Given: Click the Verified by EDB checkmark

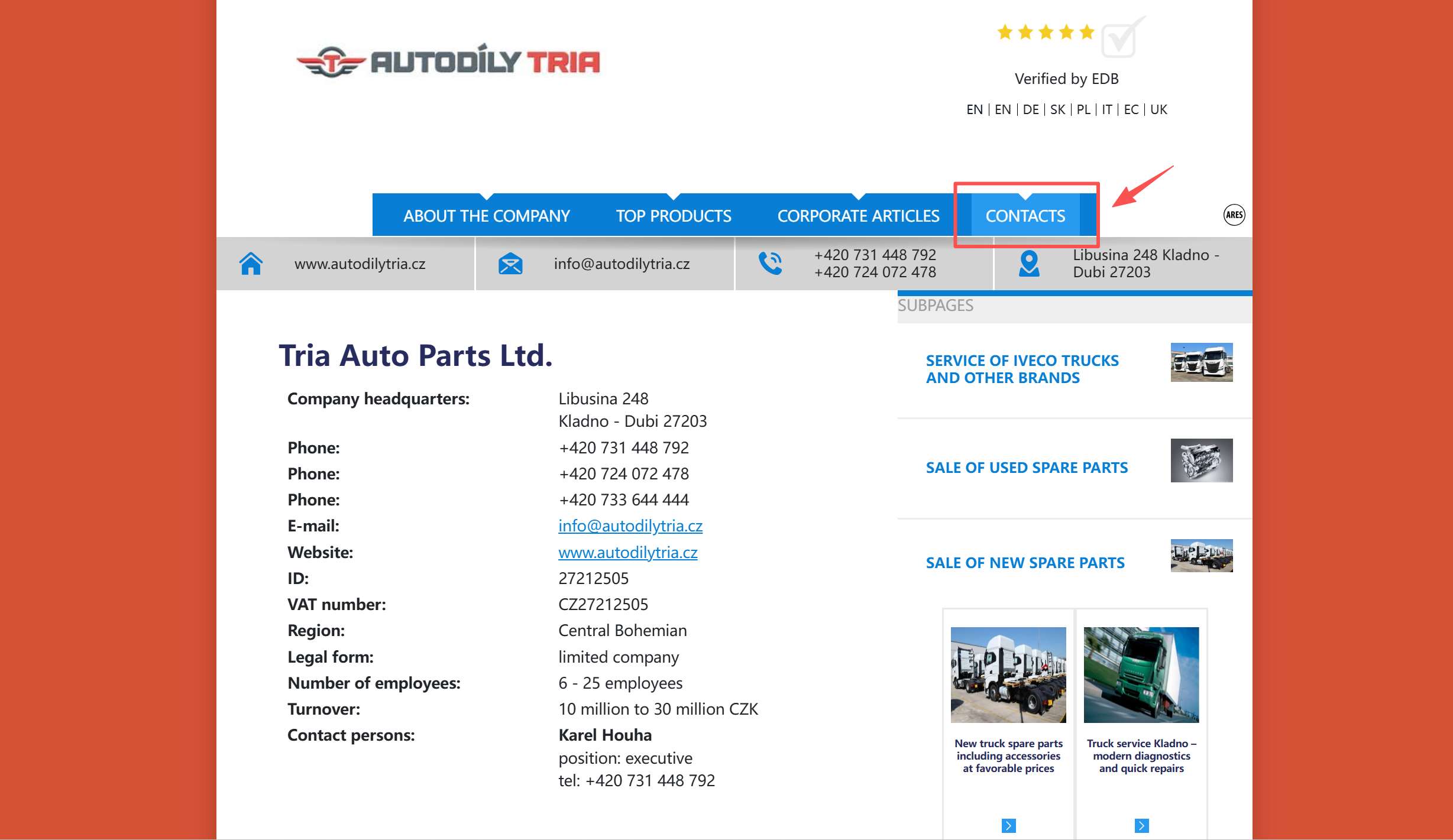Looking at the screenshot, I should click(x=1121, y=38).
